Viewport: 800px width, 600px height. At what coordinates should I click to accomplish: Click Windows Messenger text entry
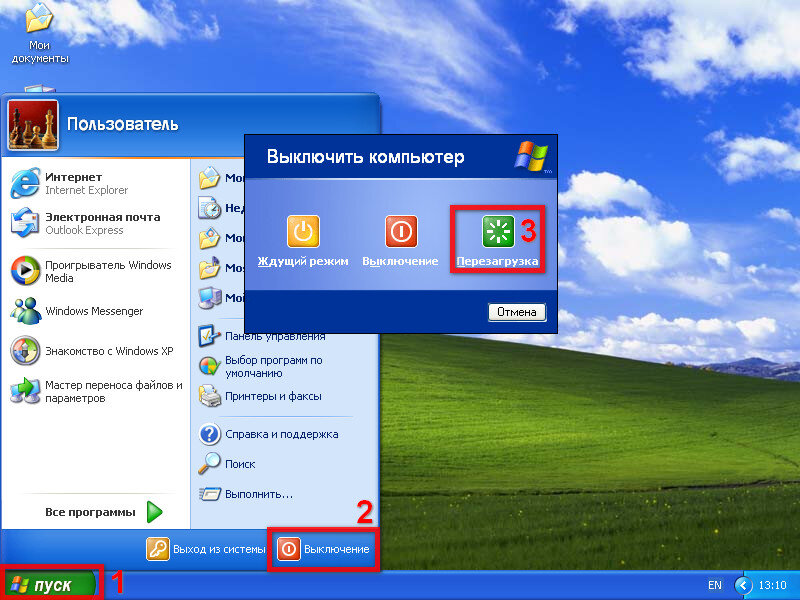coord(94,311)
